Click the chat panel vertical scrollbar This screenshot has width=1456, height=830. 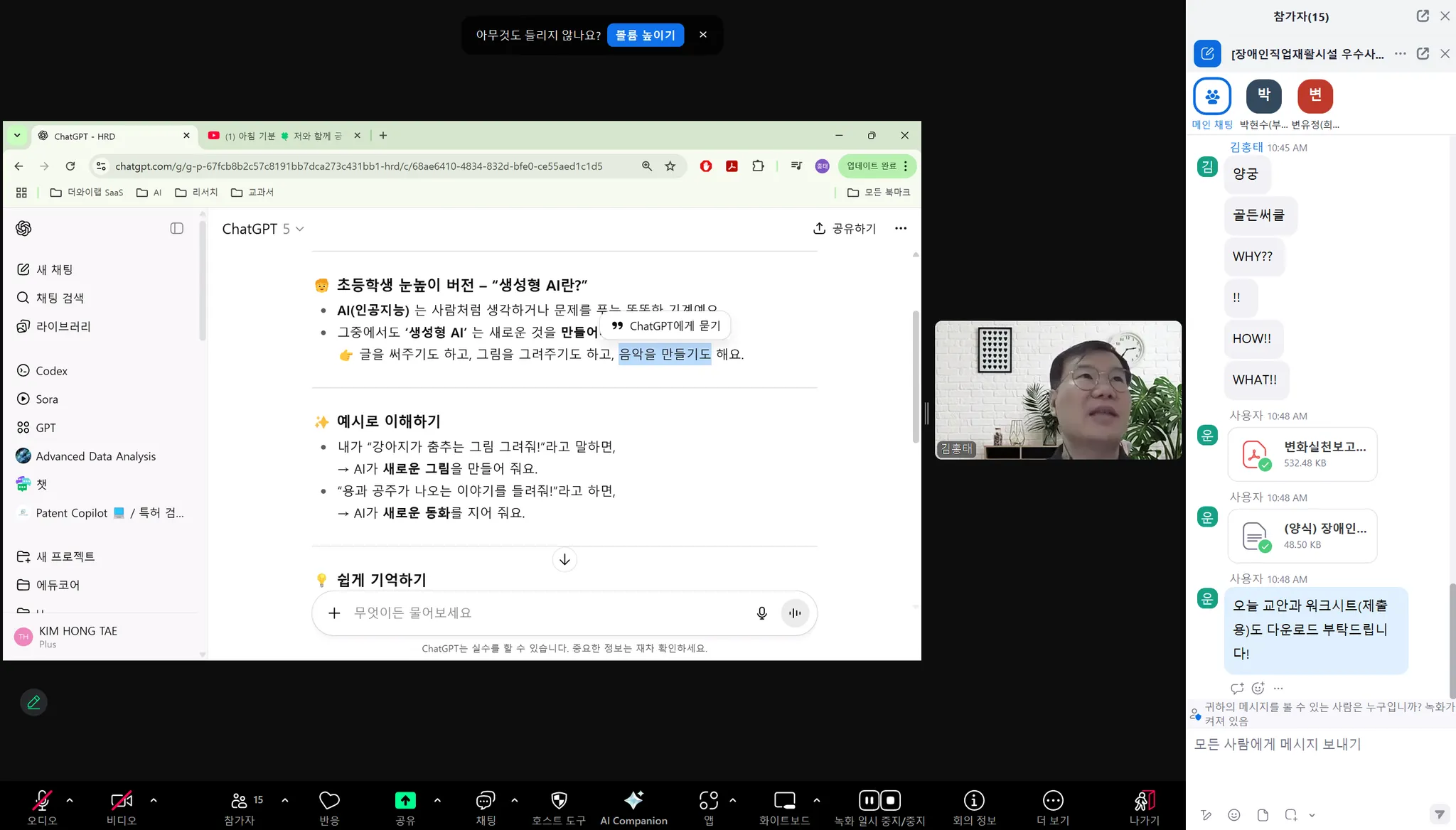(1452, 640)
